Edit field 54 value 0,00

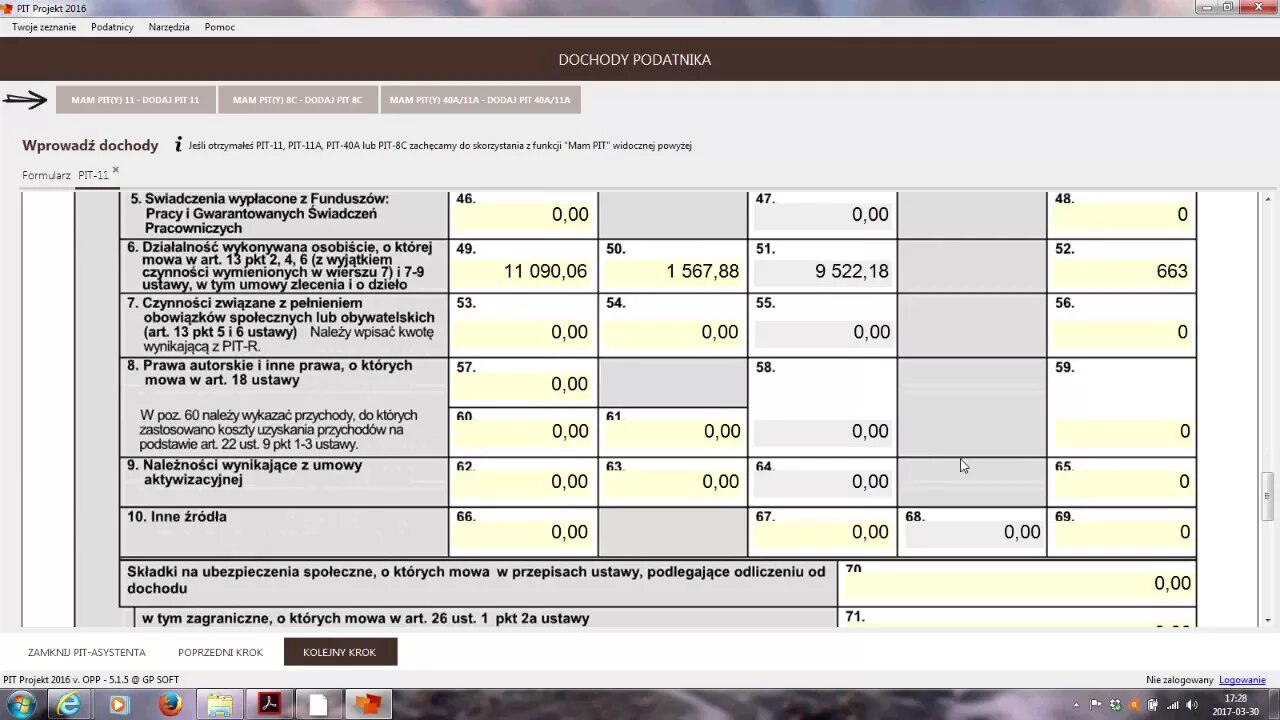[673, 332]
